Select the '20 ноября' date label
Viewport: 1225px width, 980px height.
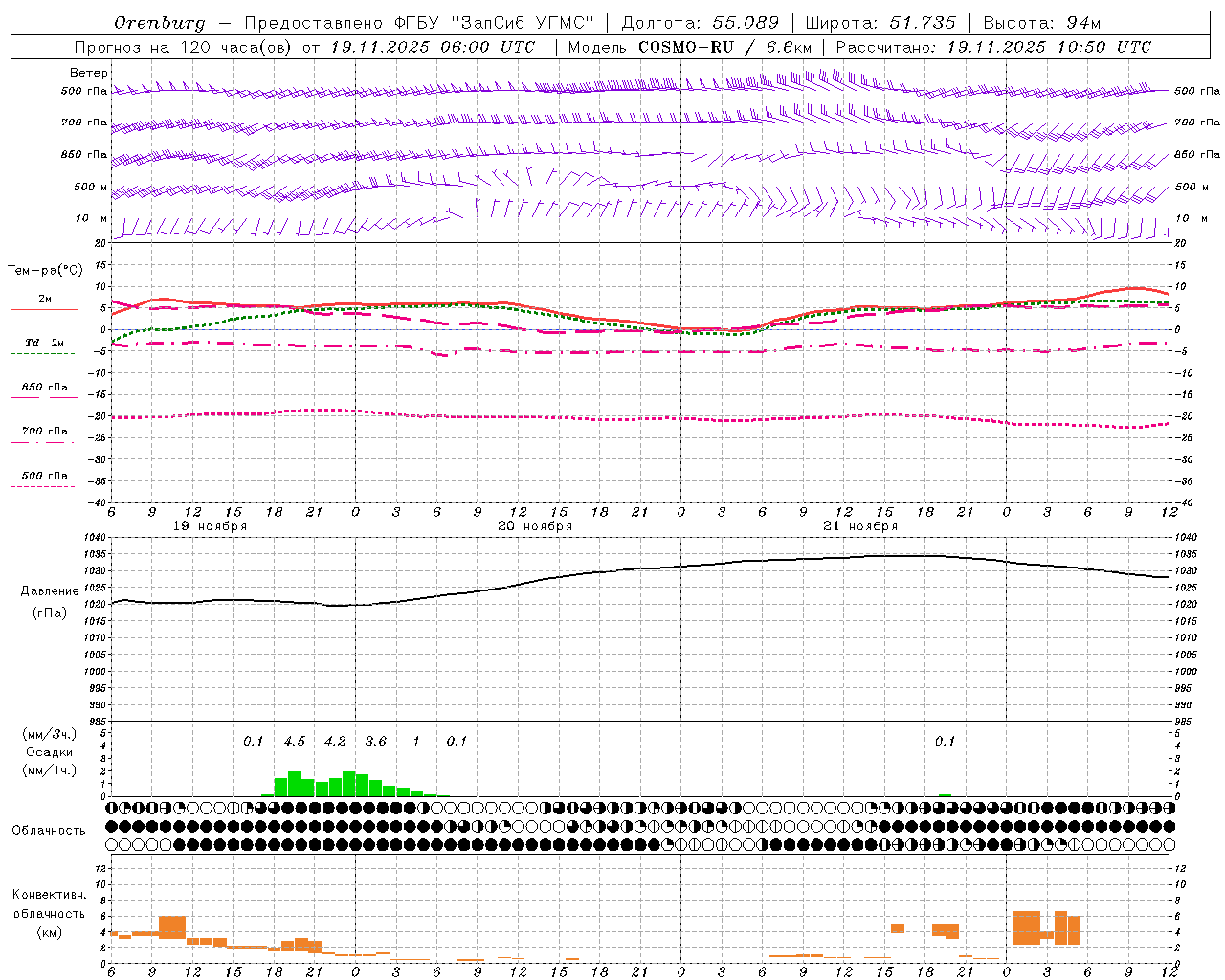coord(535,526)
